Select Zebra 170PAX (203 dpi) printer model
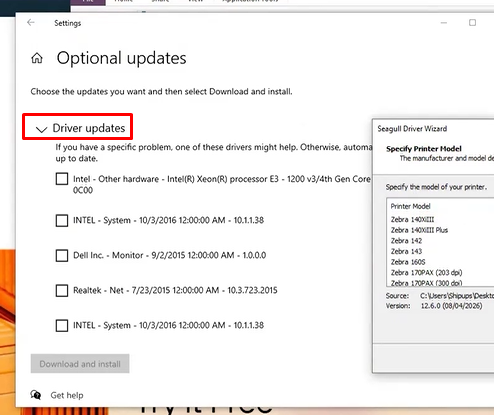Screen dimensions: 494x415 [426, 273]
